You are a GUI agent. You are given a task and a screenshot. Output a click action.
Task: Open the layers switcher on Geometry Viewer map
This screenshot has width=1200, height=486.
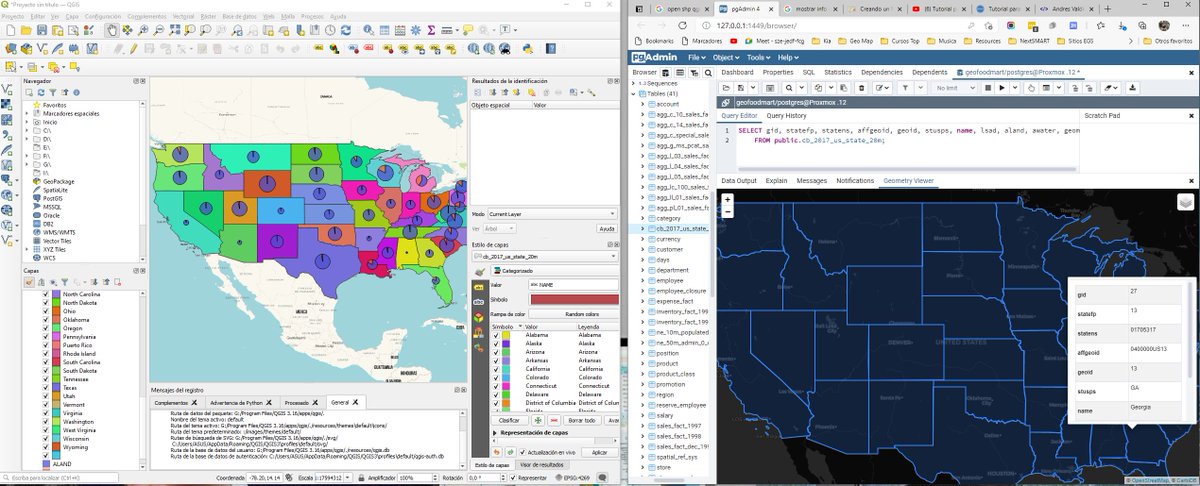[x=1185, y=201]
